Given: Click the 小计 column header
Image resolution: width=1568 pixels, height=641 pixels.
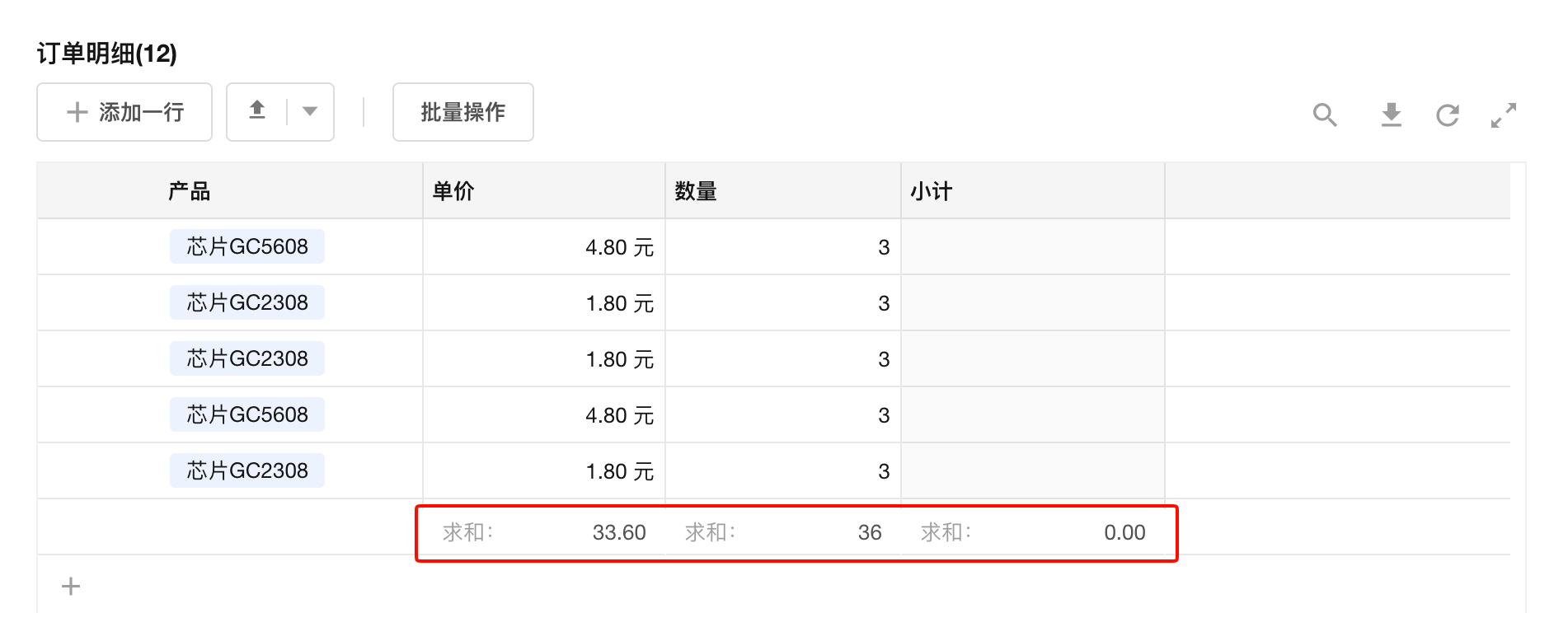Looking at the screenshot, I should 932,192.
